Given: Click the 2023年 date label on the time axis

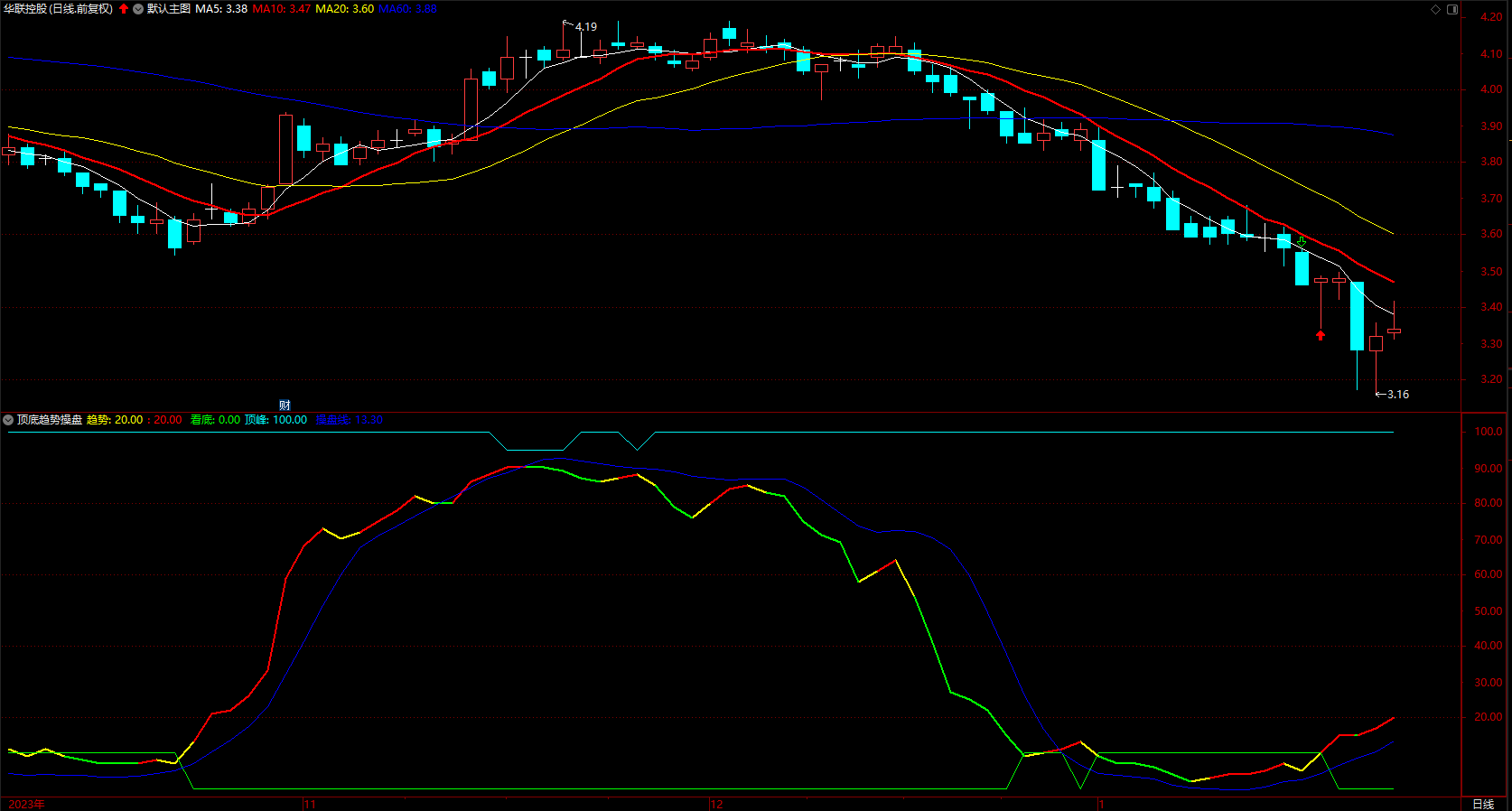Looking at the screenshot, I should pos(26,804).
